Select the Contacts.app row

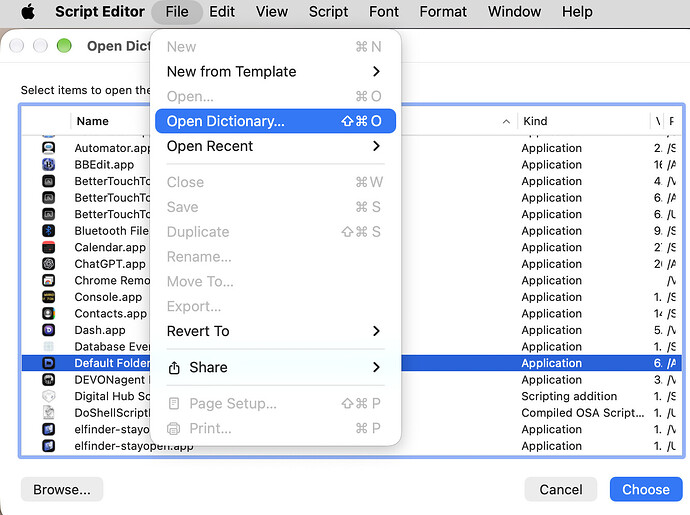351,313
